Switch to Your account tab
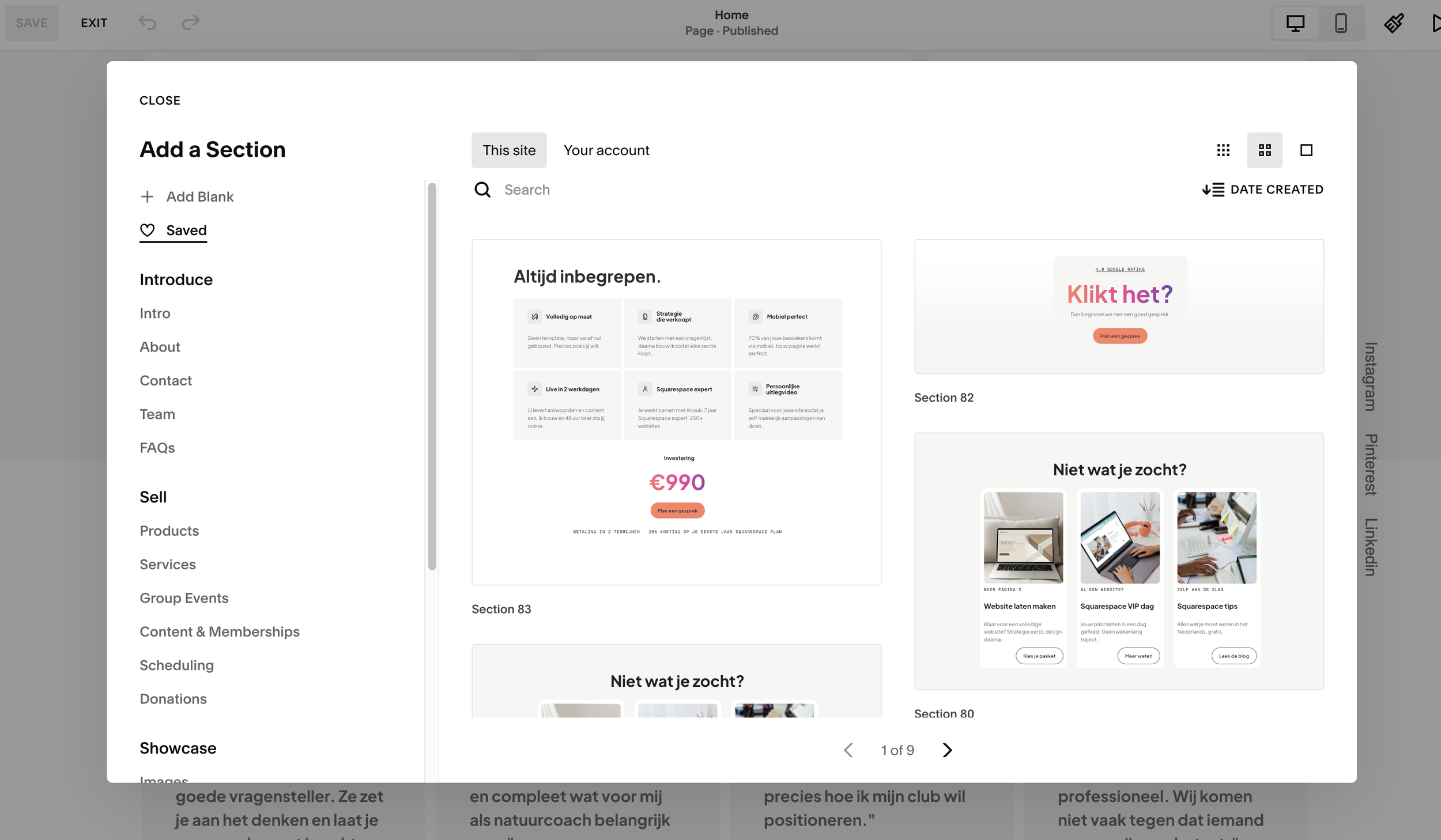 click(x=606, y=150)
